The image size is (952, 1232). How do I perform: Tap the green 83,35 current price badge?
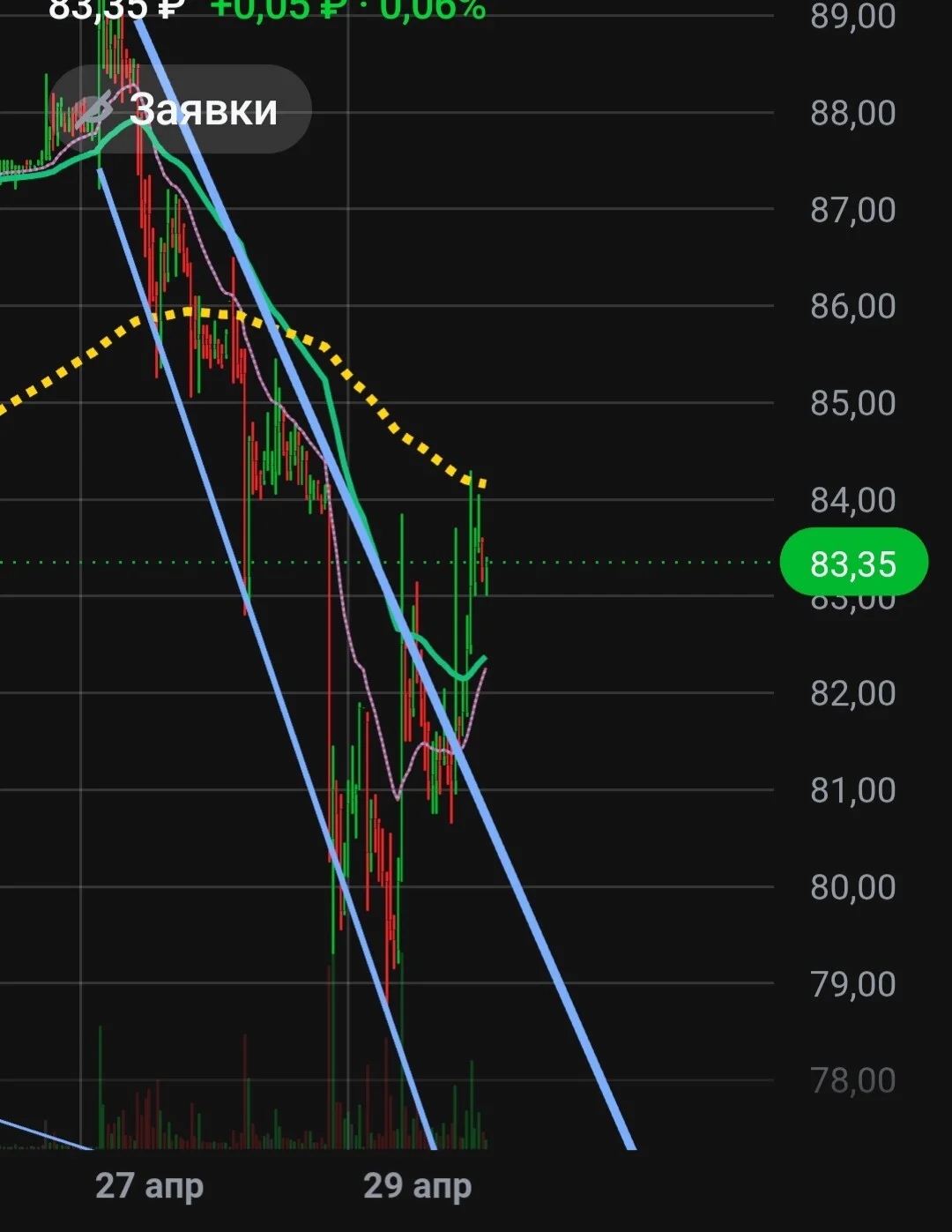click(853, 564)
